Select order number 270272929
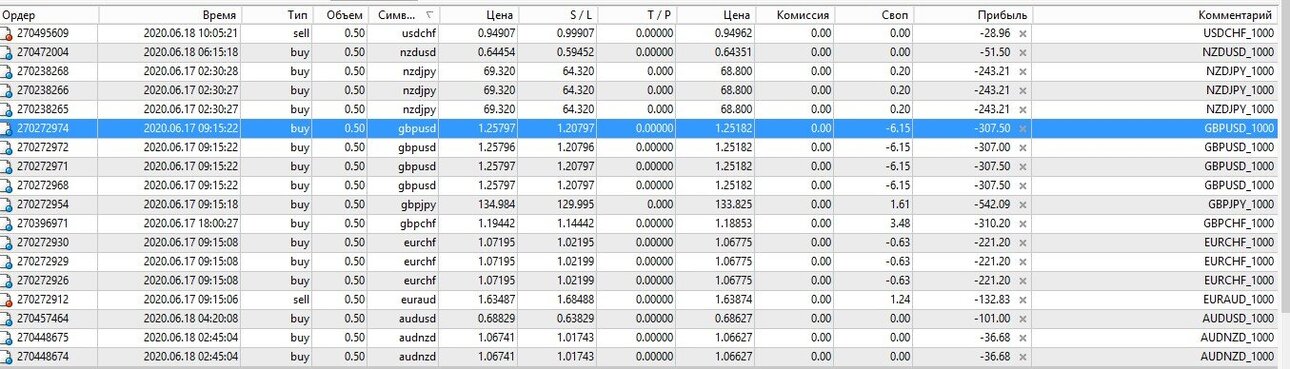The width and height of the screenshot is (1290, 369). pos(43,261)
